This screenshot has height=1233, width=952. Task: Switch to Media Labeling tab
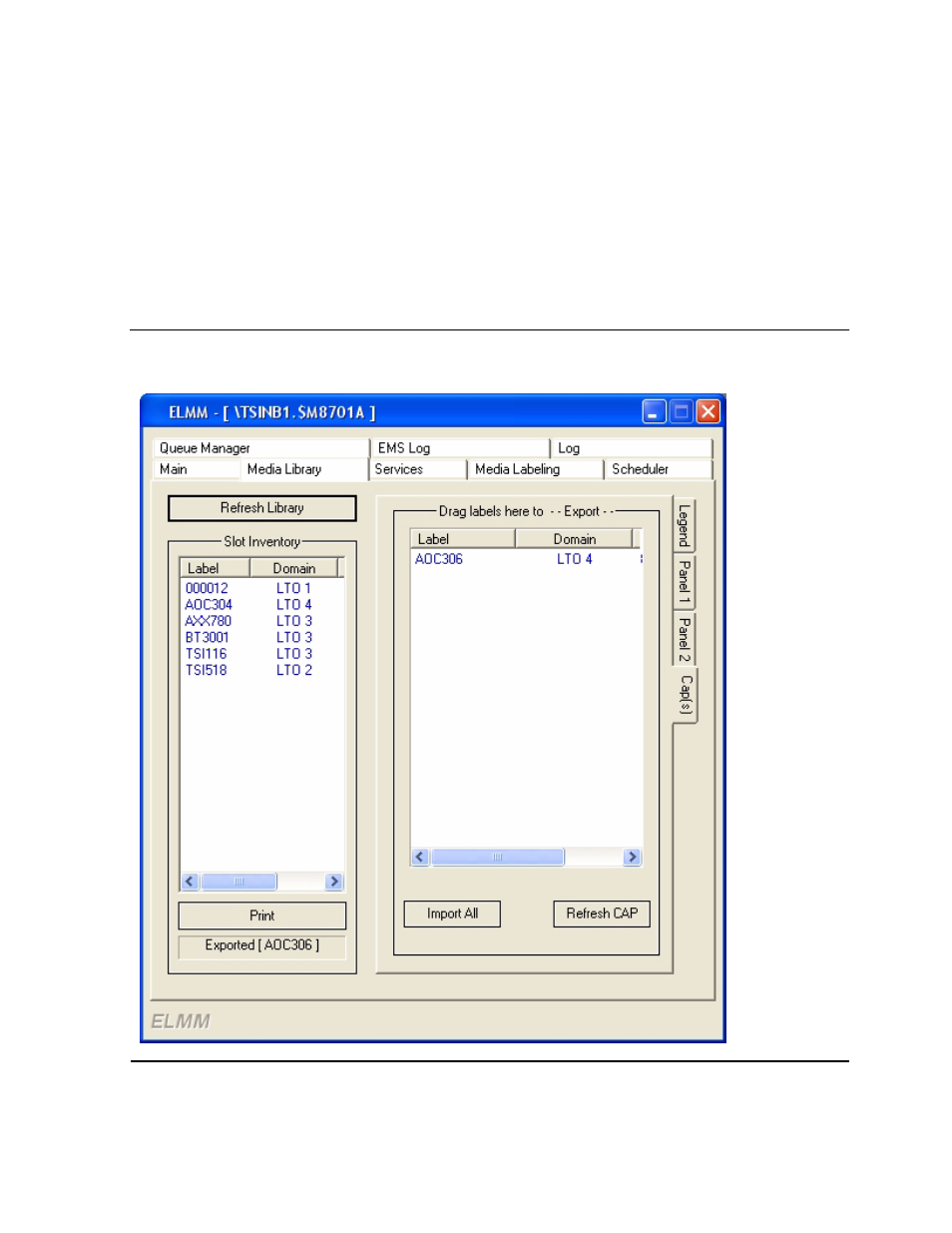tap(536, 469)
